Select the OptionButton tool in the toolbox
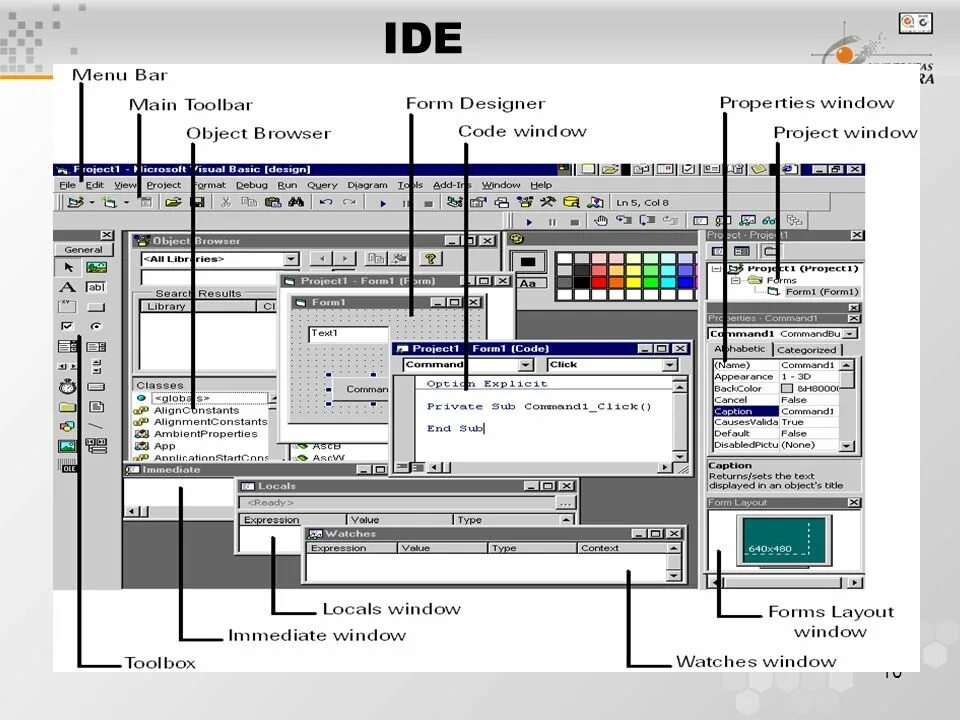The height and width of the screenshot is (720, 960). 96,326
